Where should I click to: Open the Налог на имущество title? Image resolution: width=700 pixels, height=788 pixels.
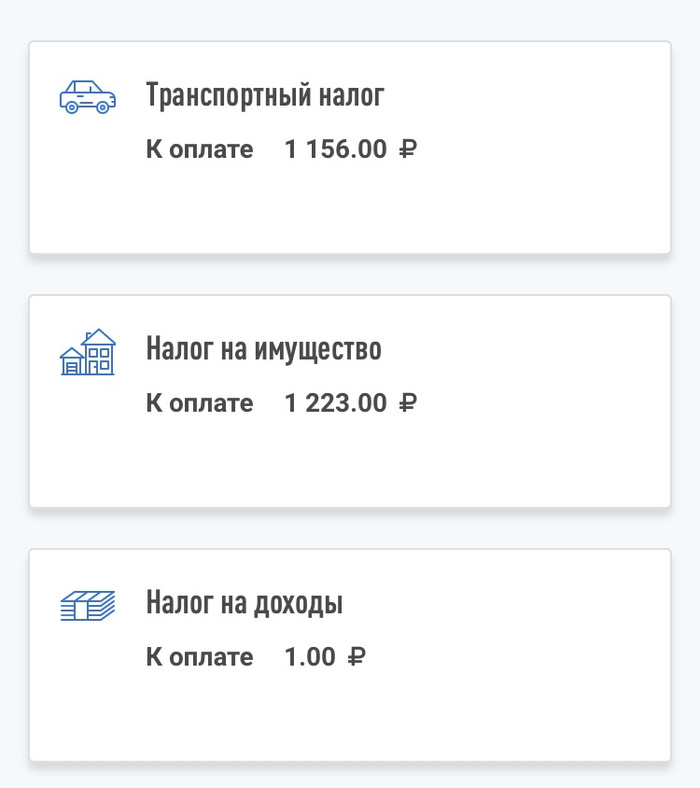click(x=264, y=349)
